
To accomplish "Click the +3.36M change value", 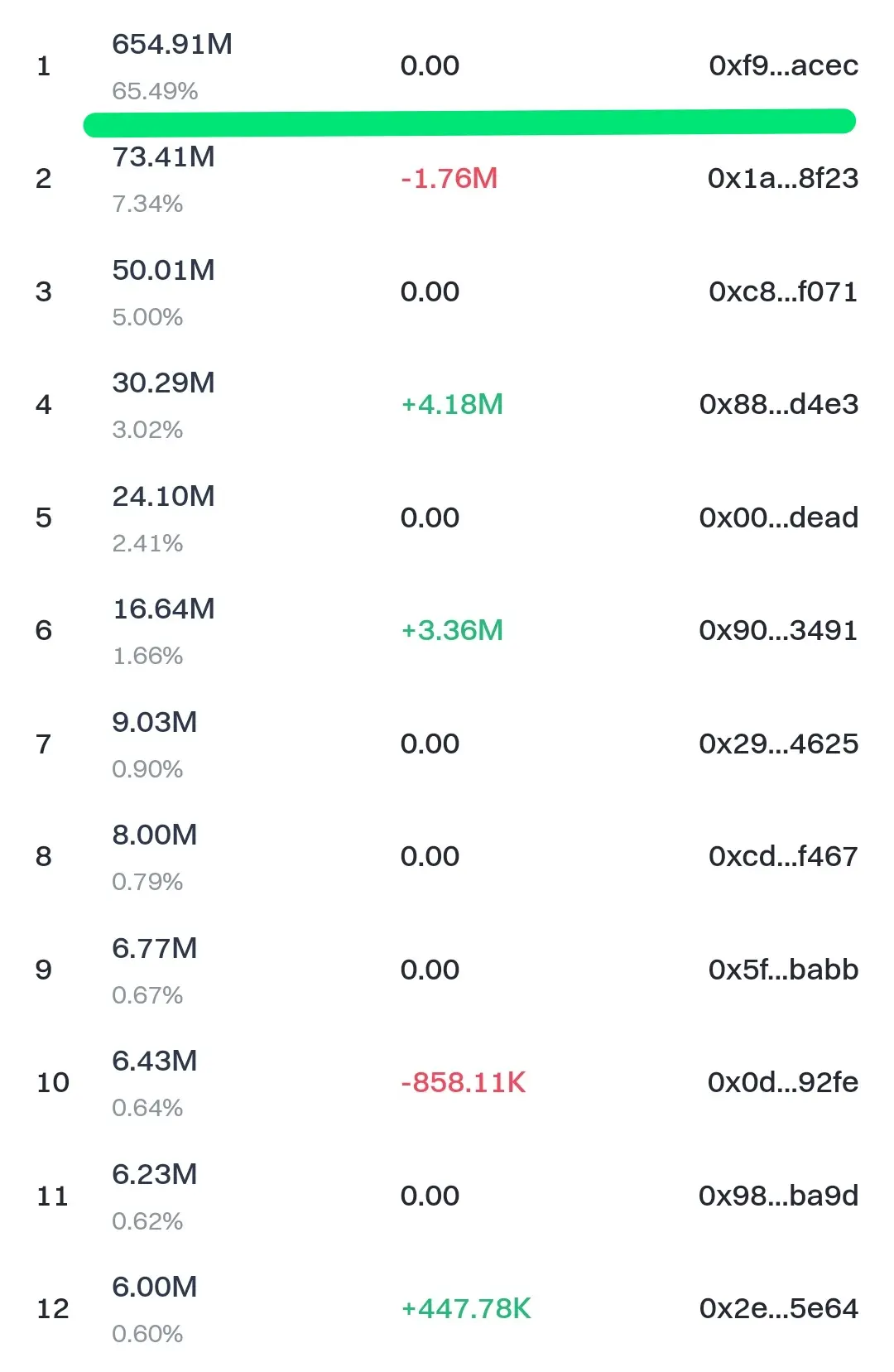I will [452, 630].
